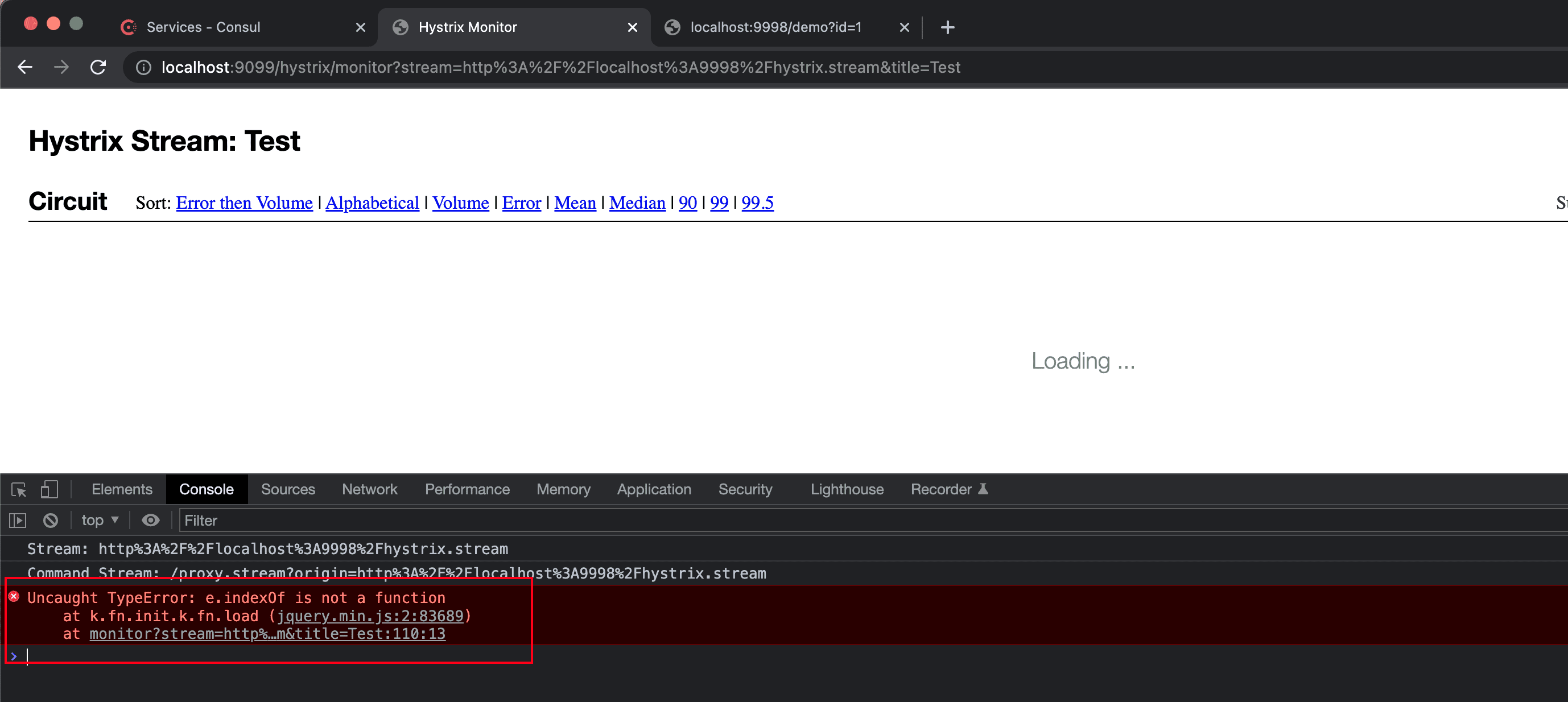Sort circuits by Error
Screen dimensions: 1568x702
click(522, 203)
